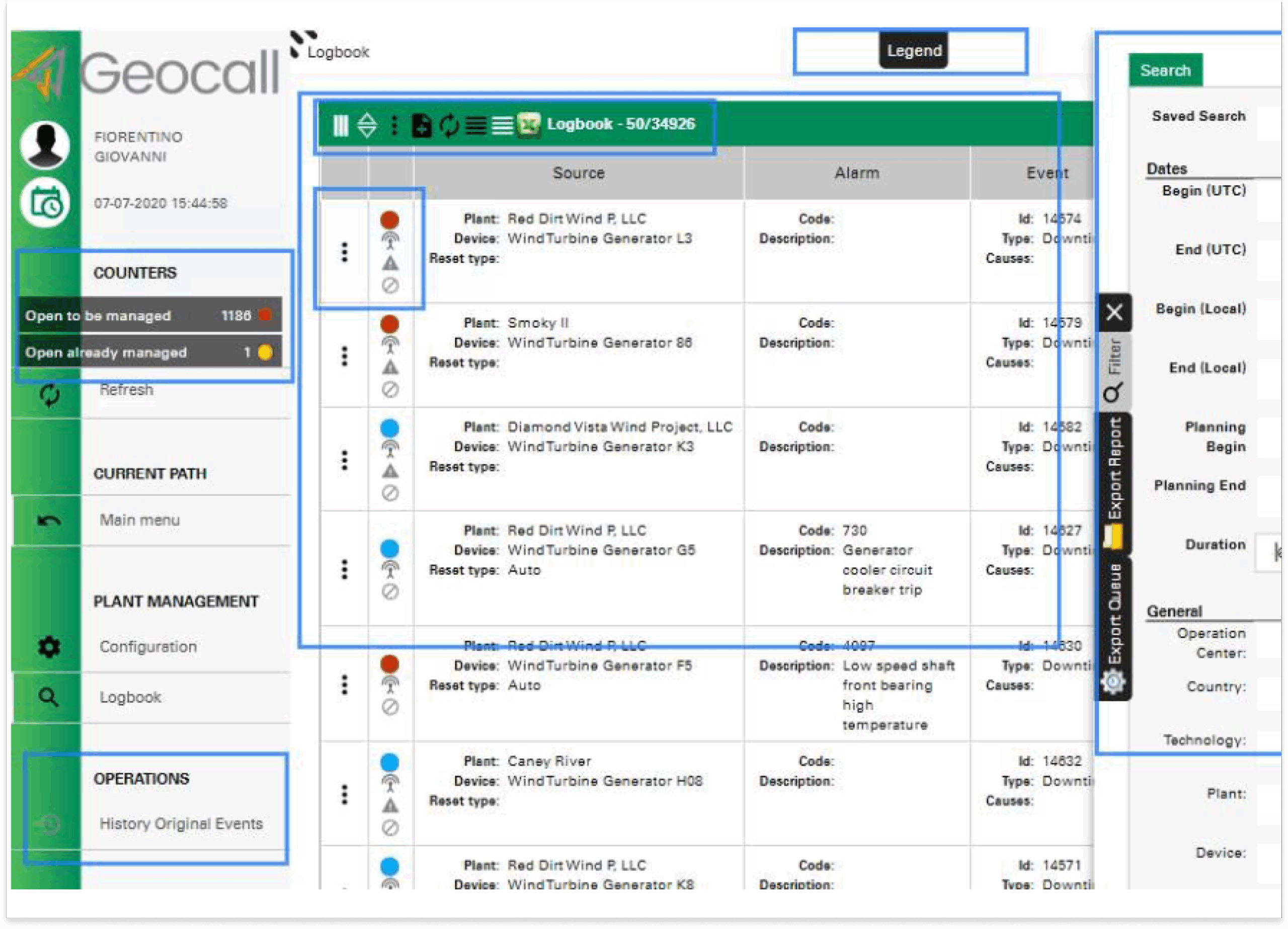Open row menu for Wind Turbine Generator H08
Viewport: 1288px width, 929px height.
pyautogui.click(x=344, y=795)
